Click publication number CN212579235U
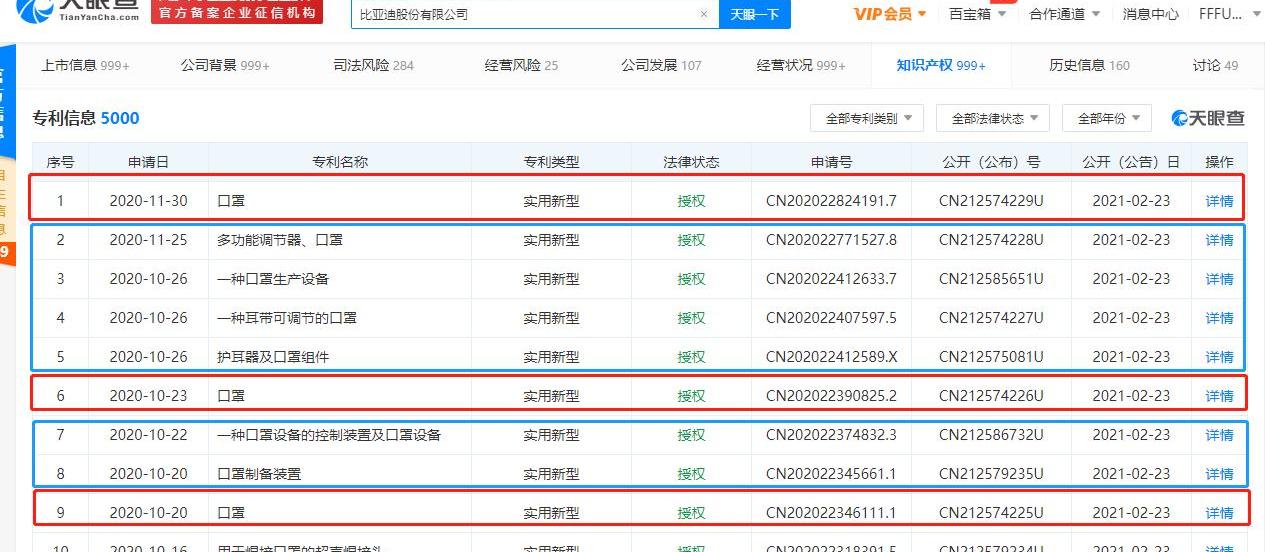The width and height of the screenshot is (1265, 552). tap(991, 474)
